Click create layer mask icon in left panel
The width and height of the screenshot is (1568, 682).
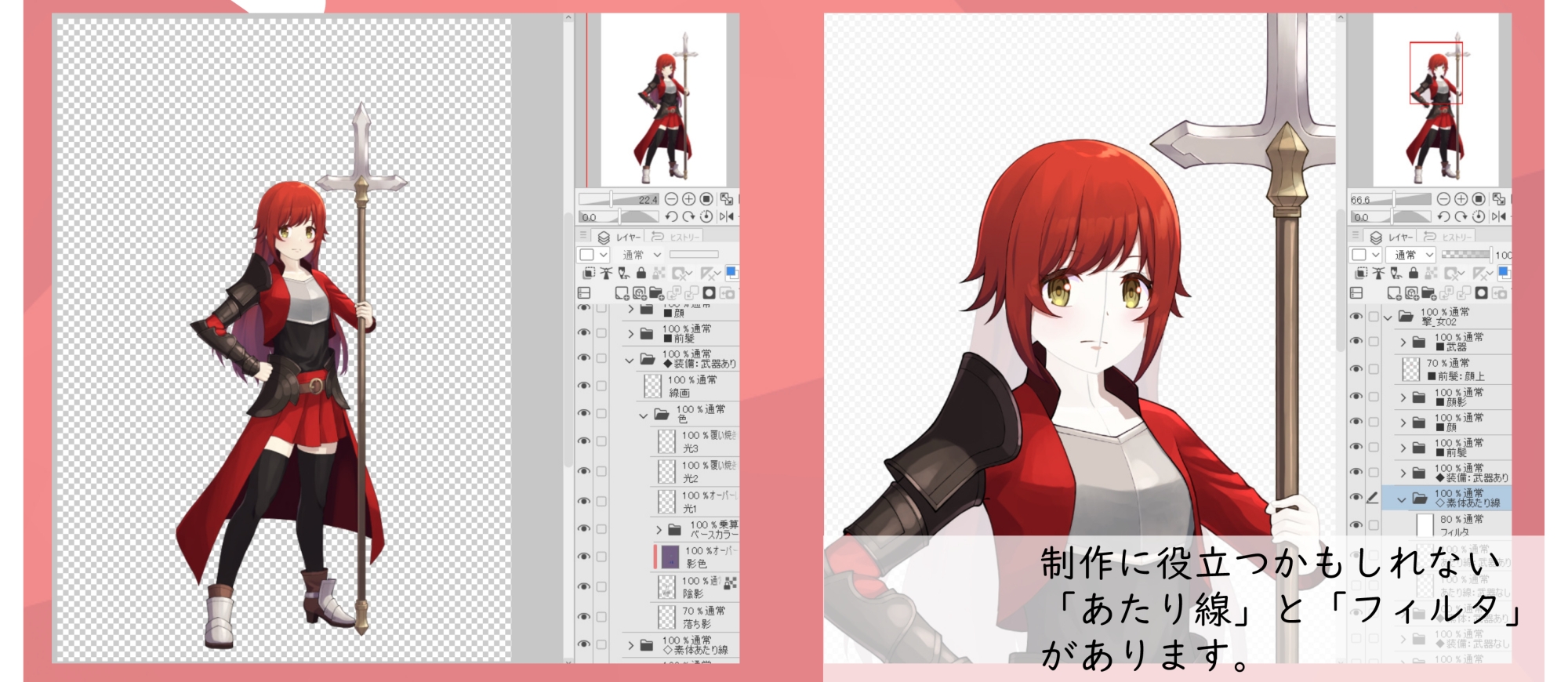[x=709, y=293]
